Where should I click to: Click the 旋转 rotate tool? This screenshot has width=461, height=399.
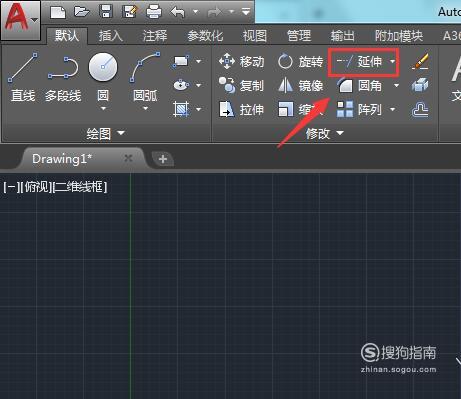300,62
